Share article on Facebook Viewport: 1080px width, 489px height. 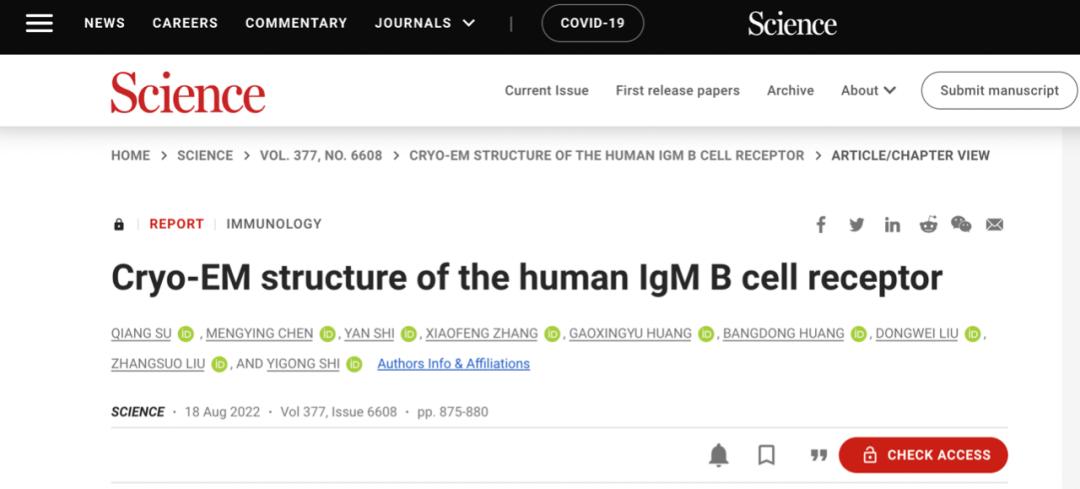pos(821,224)
